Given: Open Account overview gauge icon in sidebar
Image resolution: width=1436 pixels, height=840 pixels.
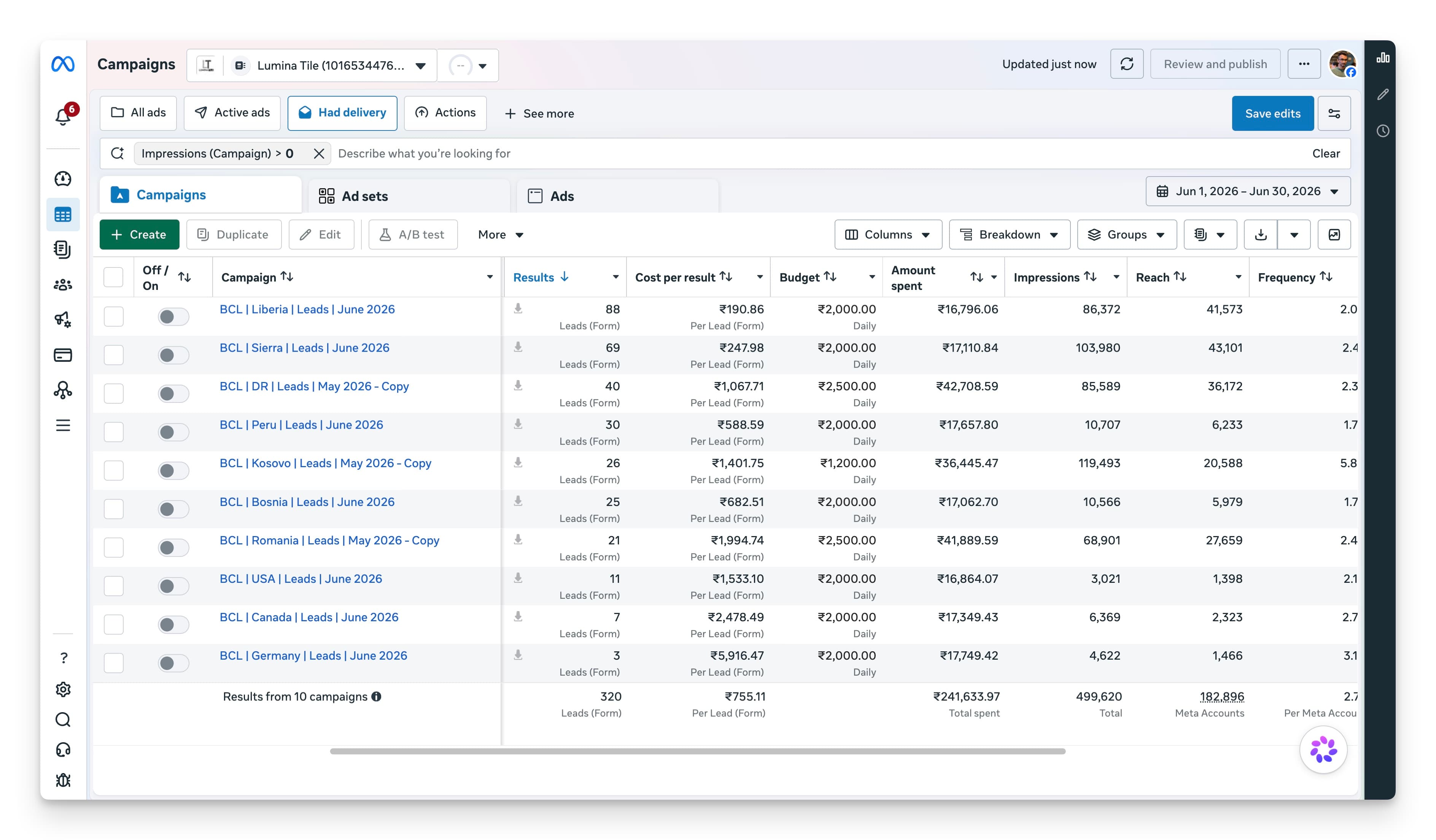Looking at the screenshot, I should coord(63,179).
